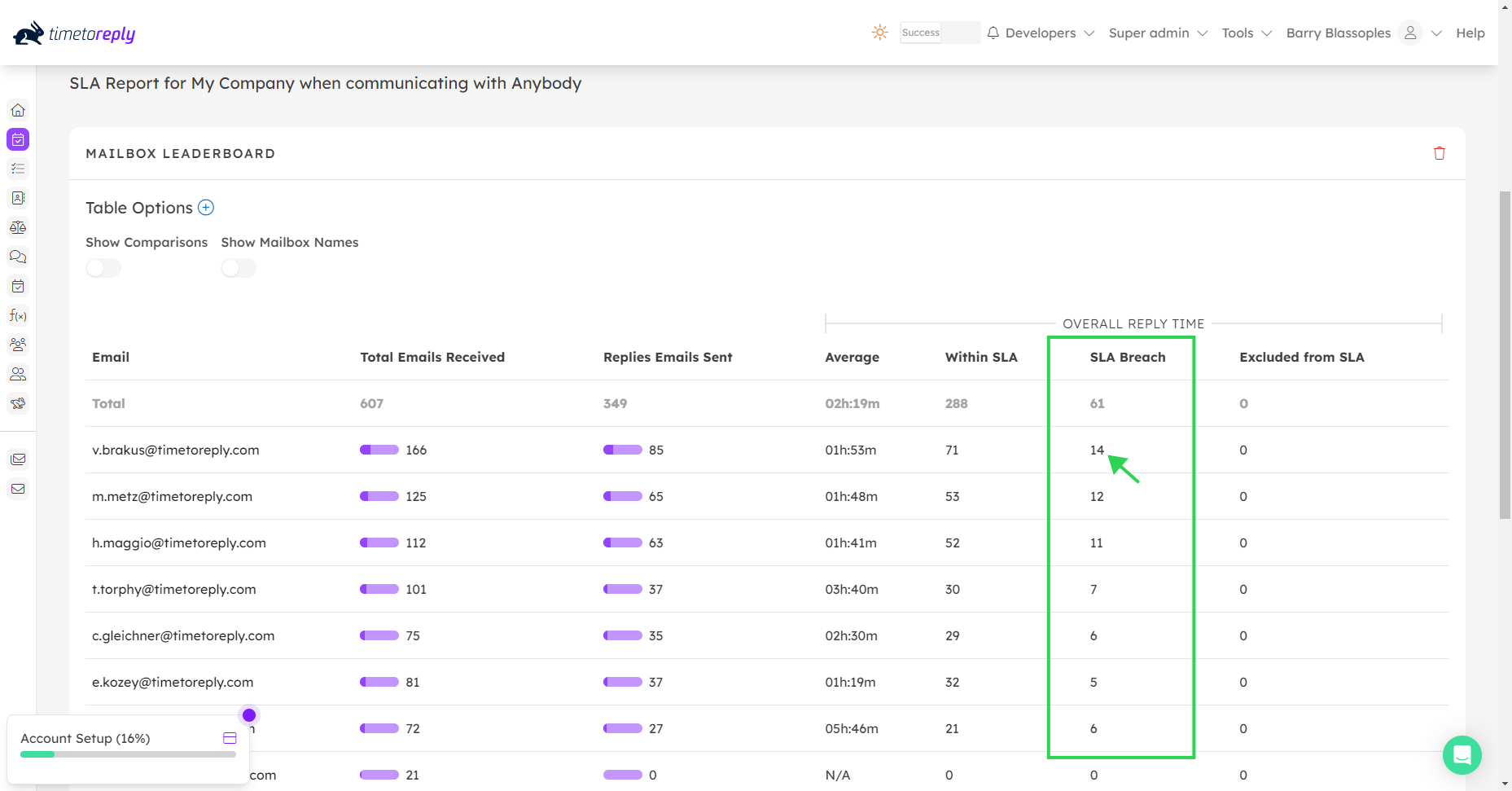Click Total row value 607
1512x791 pixels.
[x=371, y=403]
